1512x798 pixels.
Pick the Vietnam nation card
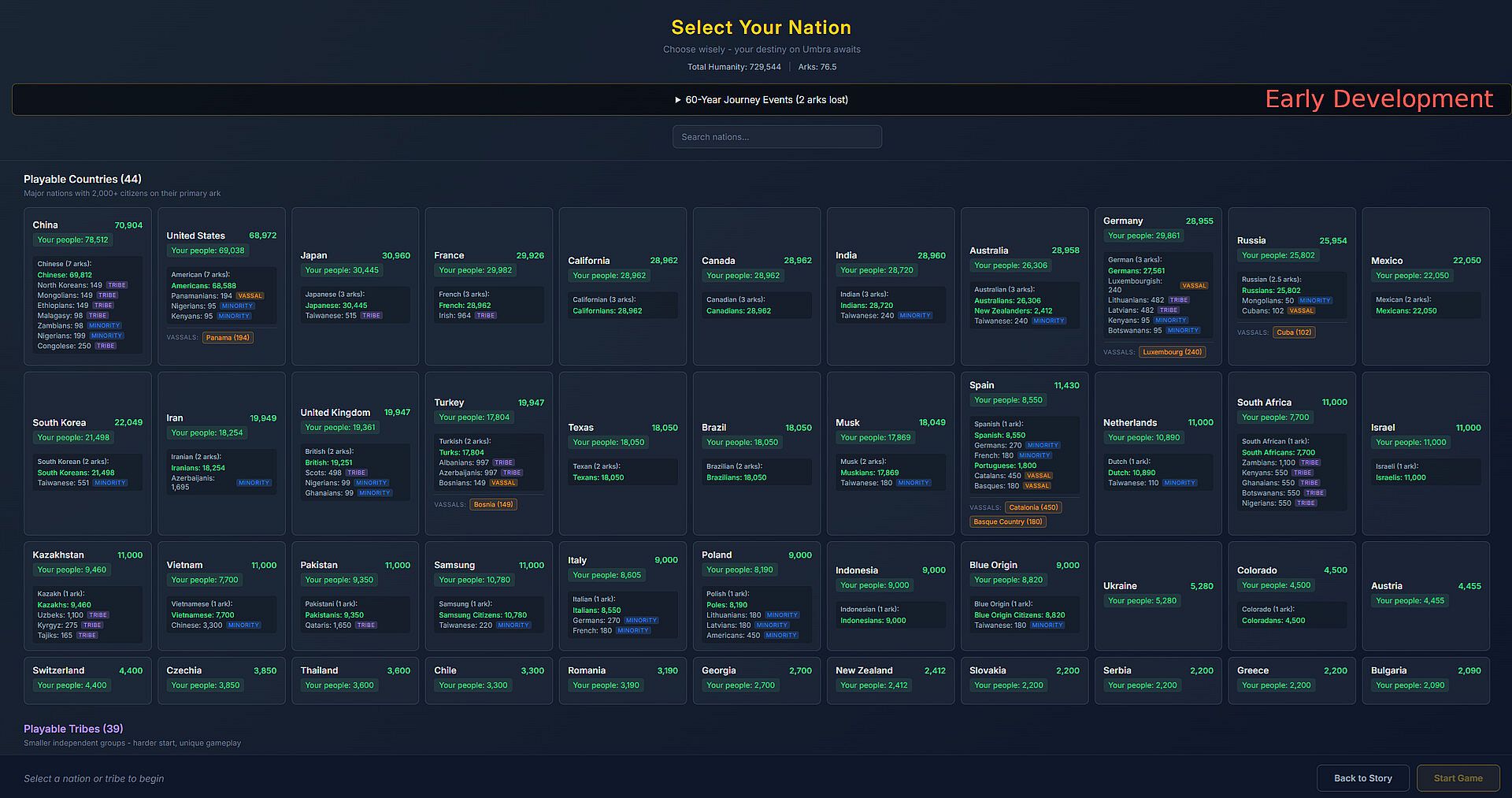click(x=221, y=596)
